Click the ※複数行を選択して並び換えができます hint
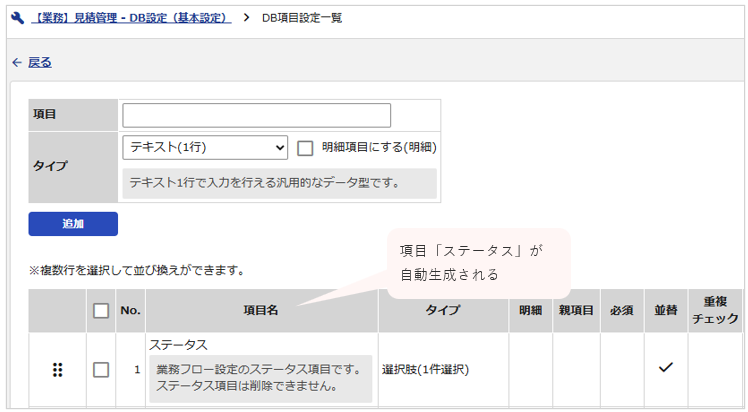The image size is (748, 412). click(x=137, y=271)
